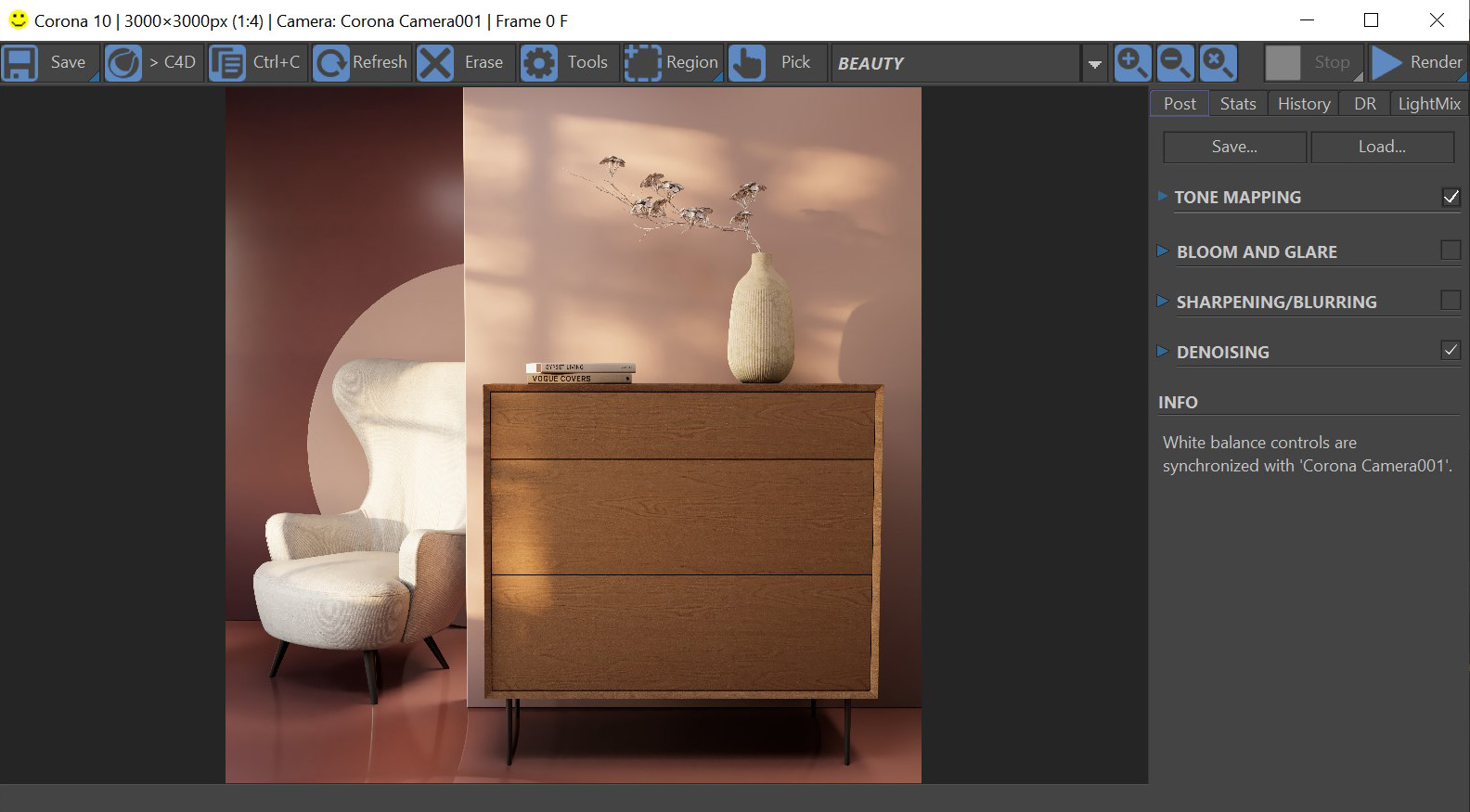Image resolution: width=1470 pixels, height=812 pixels.
Task: Click the Save... post settings button
Action: point(1234,147)
